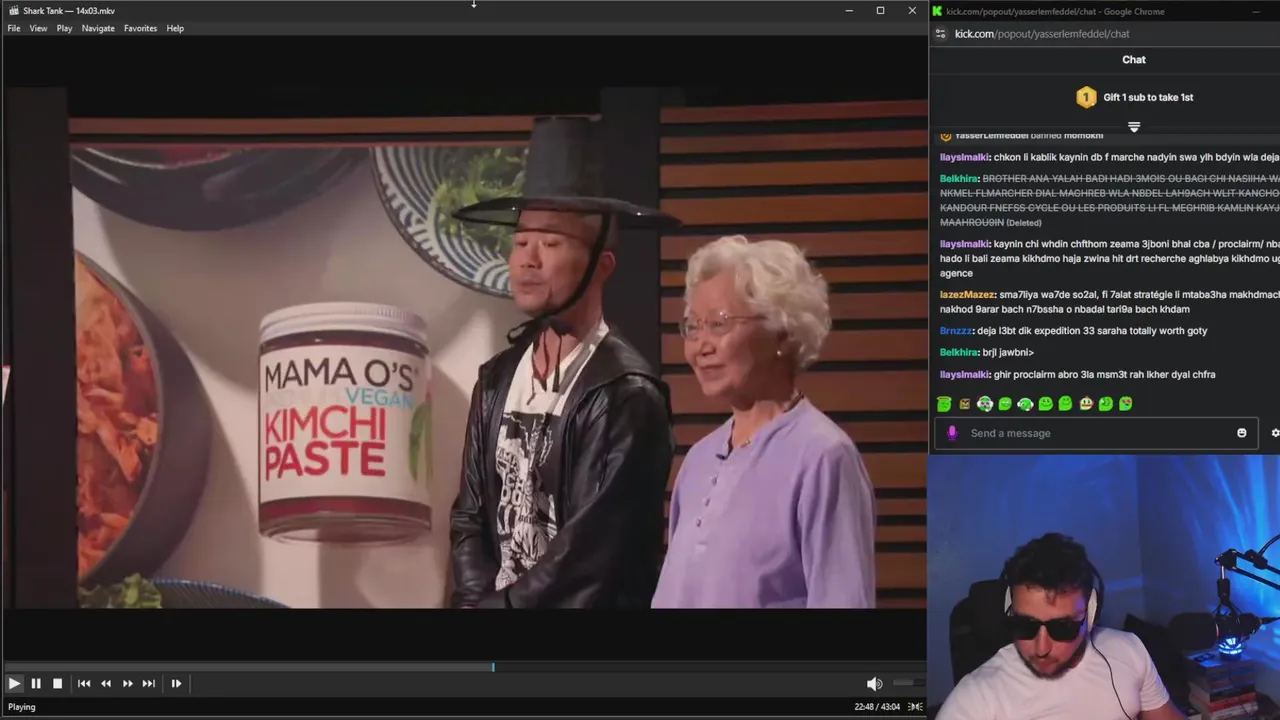The image size is (1280, 720).
Task: Click Belkhira username on the deleted message
Action: coord(958,179)
